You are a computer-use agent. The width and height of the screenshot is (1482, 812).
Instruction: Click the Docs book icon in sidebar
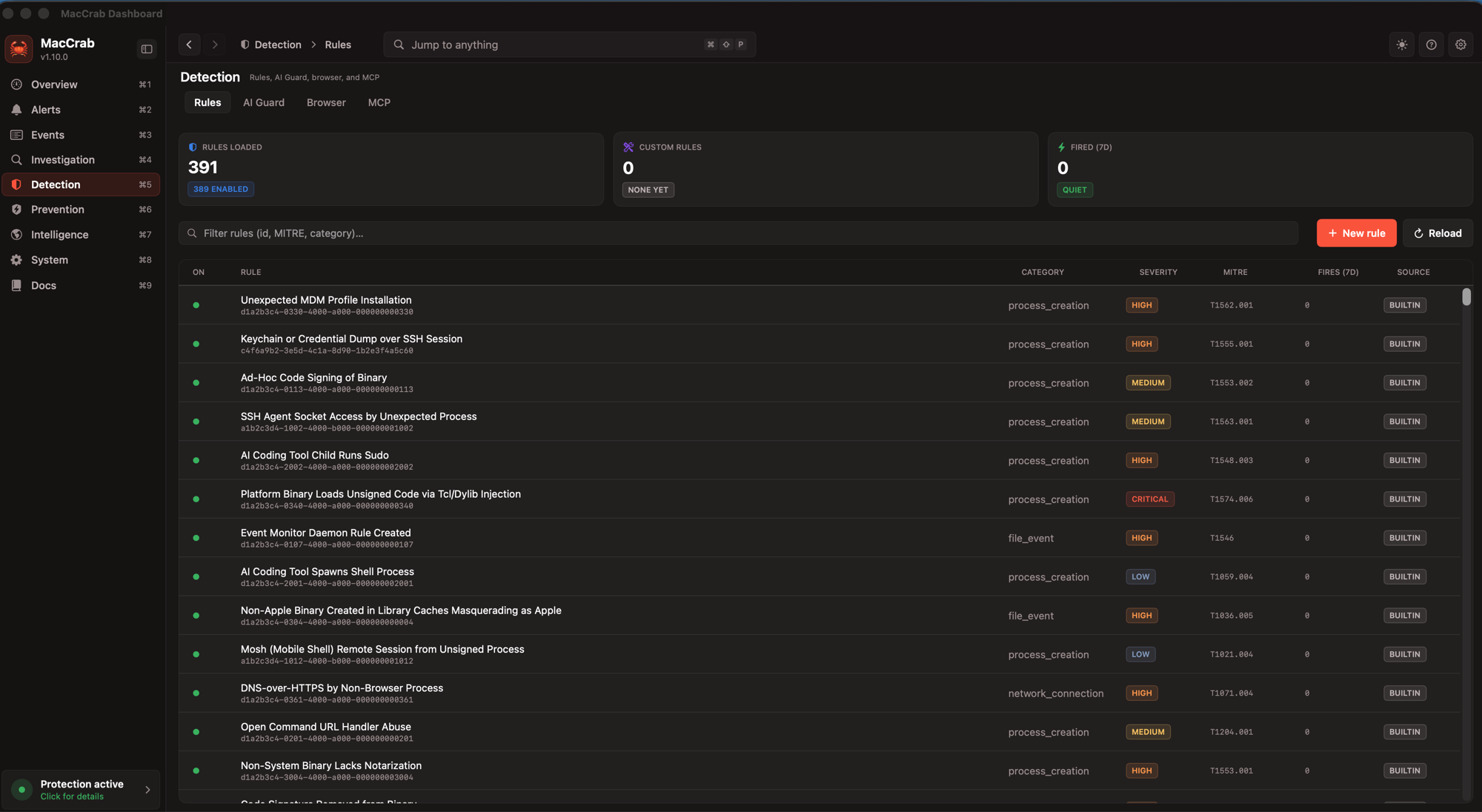click(16, 285)
